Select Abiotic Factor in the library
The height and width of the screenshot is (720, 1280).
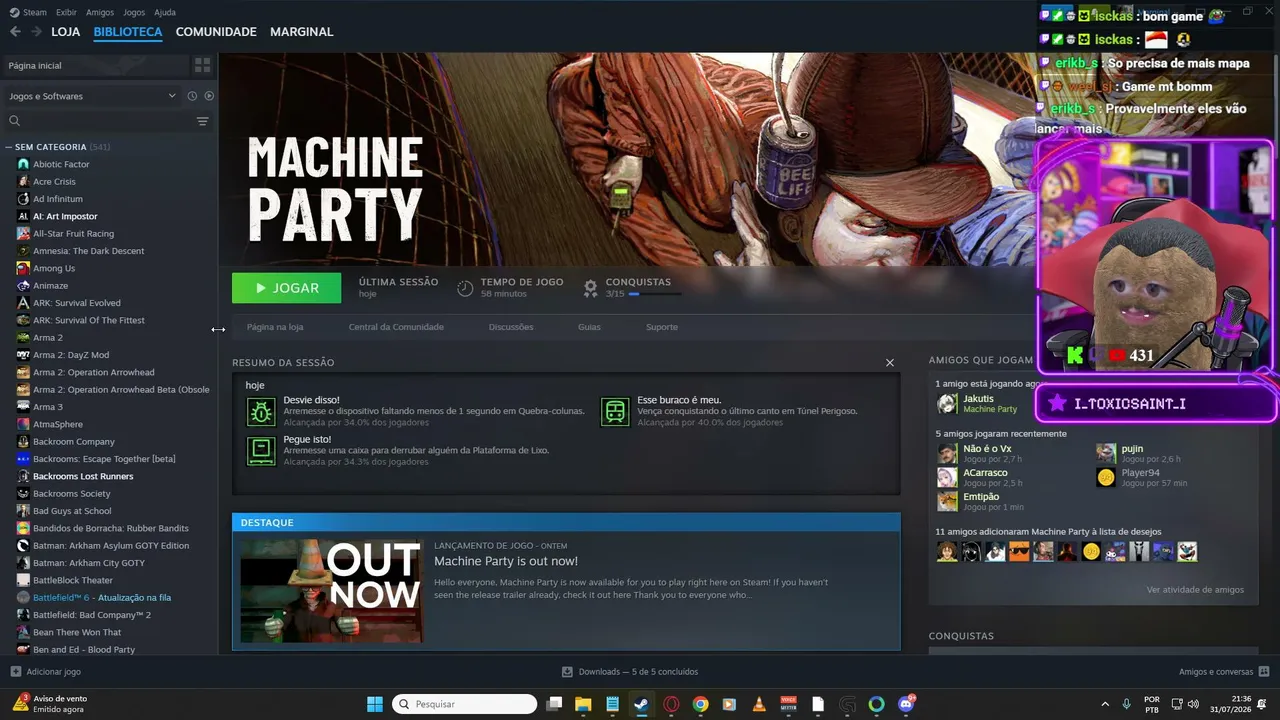click(x=61, y=164)
